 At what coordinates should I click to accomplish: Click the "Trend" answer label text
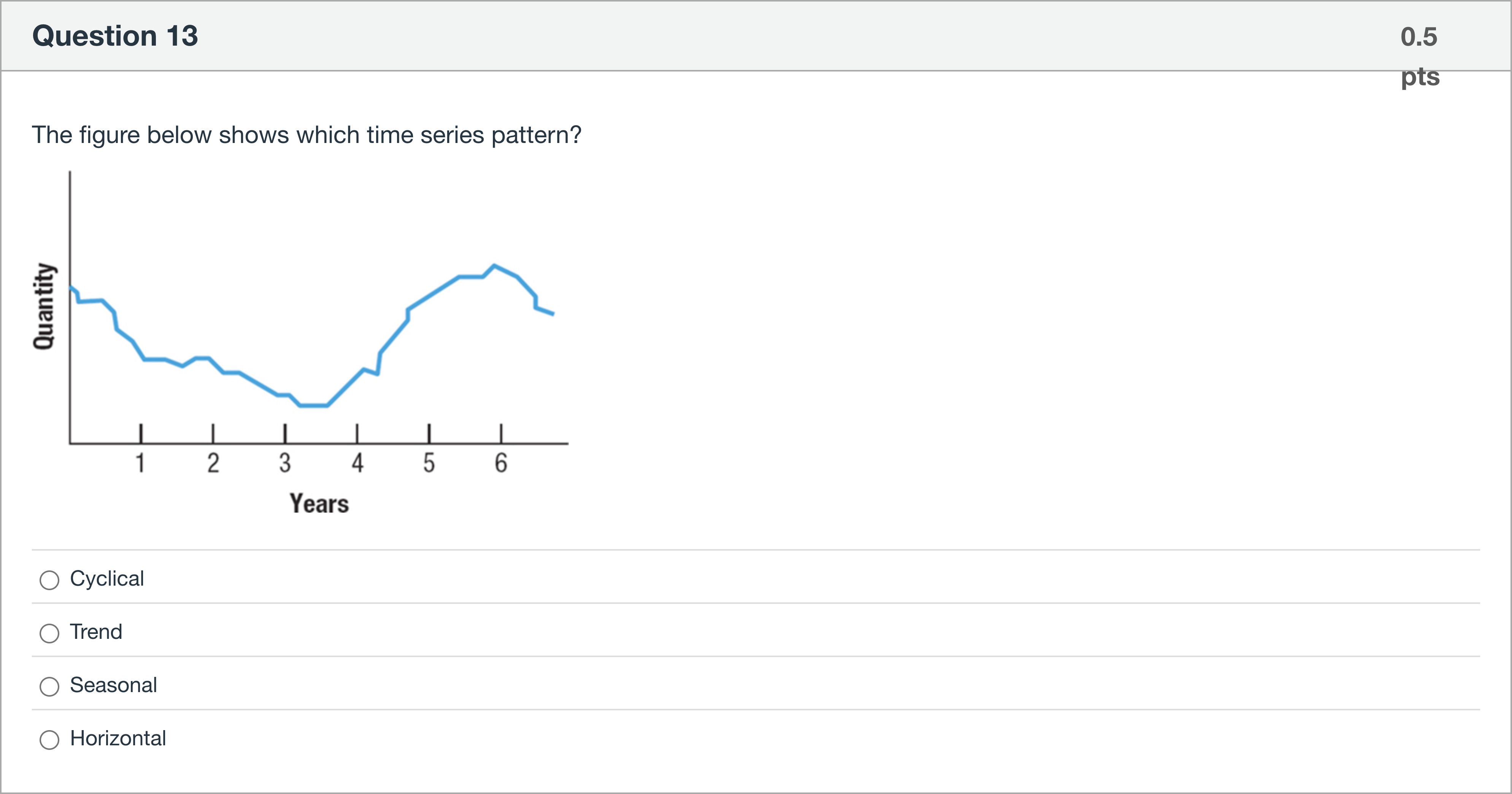(x=96, y=632)
